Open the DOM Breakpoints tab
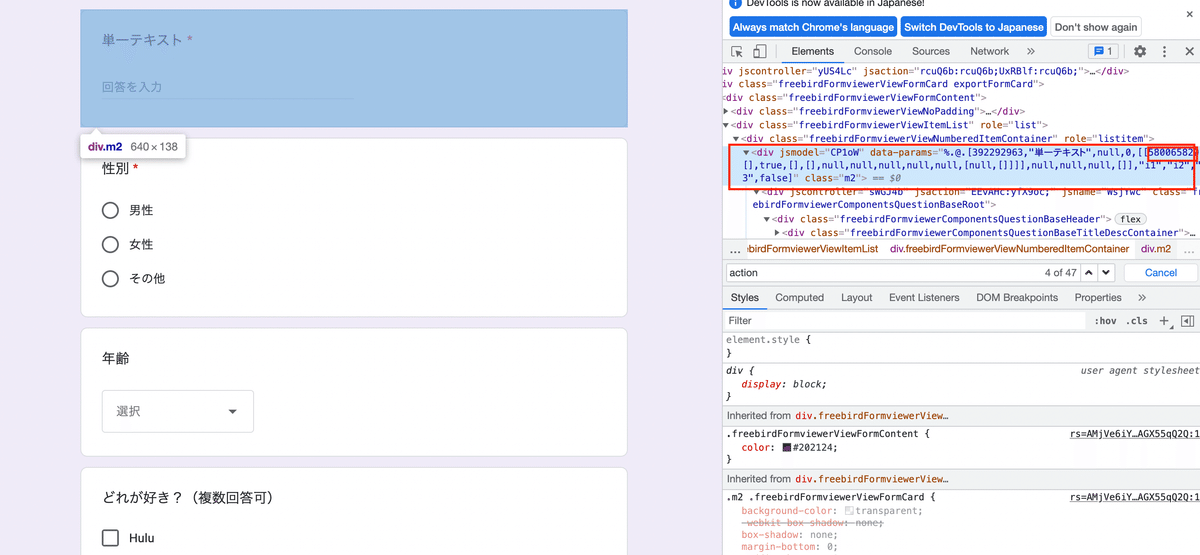This screenshot has height=555, width=1200. pos(1016,297)
